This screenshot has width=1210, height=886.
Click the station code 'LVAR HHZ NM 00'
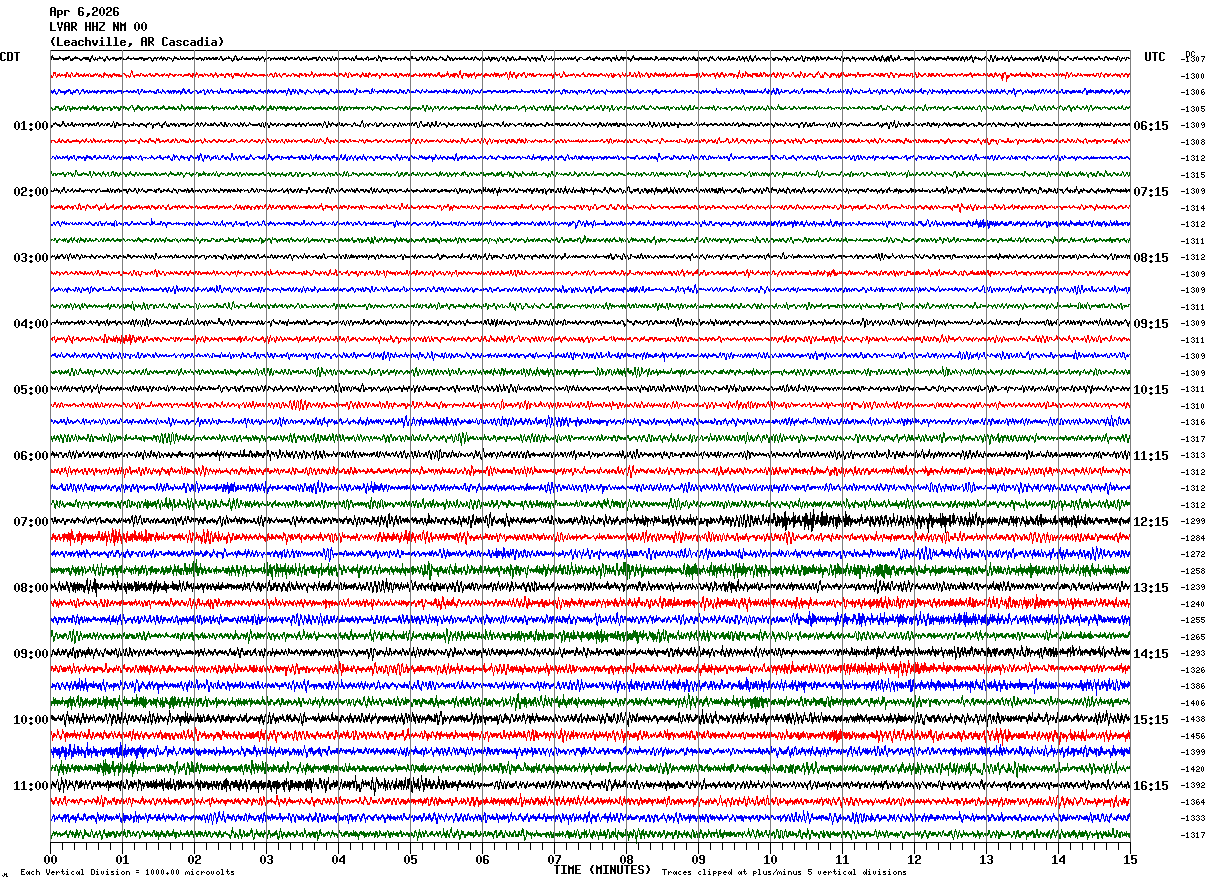point(98,27)
